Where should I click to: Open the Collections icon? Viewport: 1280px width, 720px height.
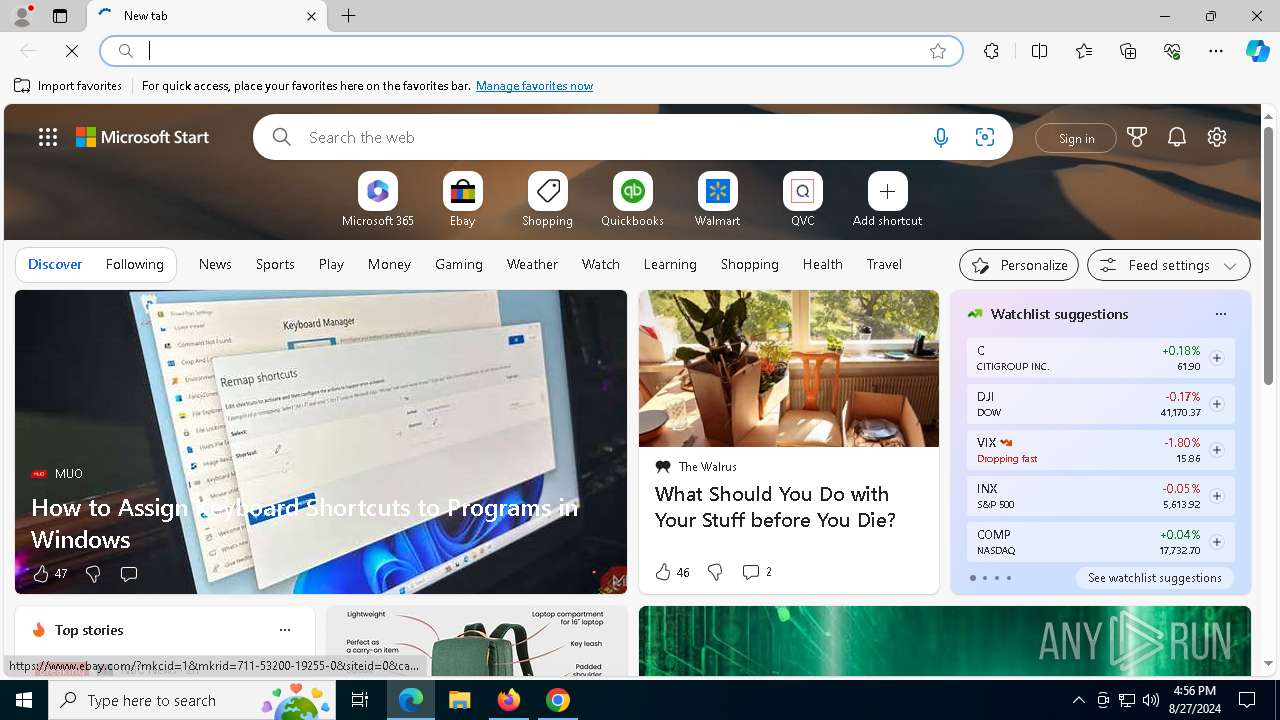point(1128,51)
